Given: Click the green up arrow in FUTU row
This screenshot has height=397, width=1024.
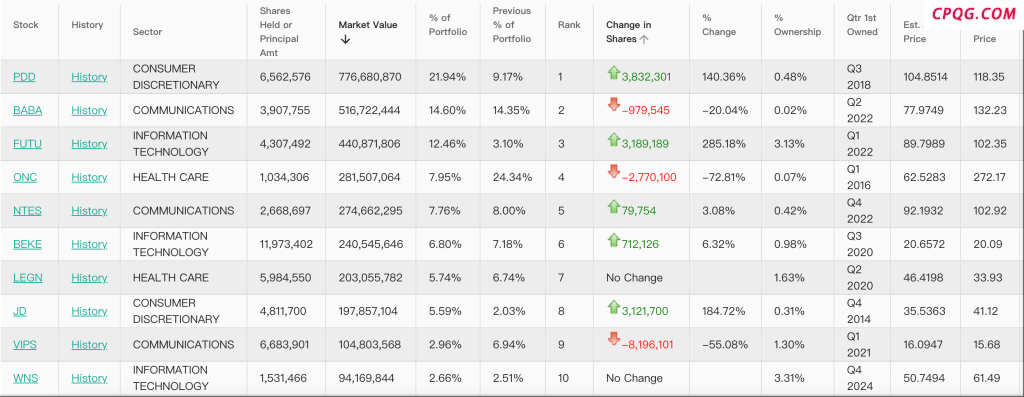Looking at the screenshot, I should click(x=613, y=140).
